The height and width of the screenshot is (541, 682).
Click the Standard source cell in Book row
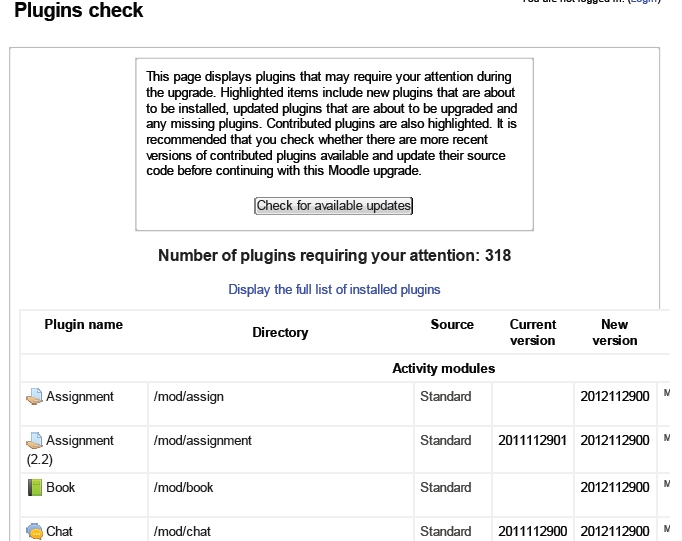tap(445, 488)
